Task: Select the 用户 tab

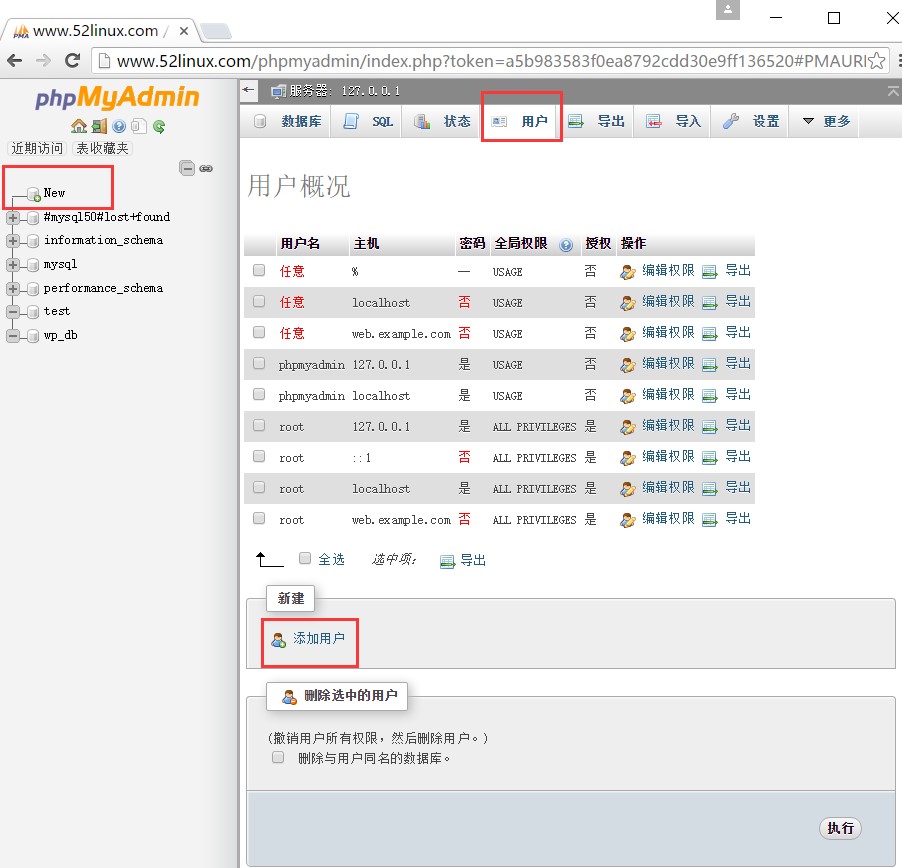Action: point(521,121)
